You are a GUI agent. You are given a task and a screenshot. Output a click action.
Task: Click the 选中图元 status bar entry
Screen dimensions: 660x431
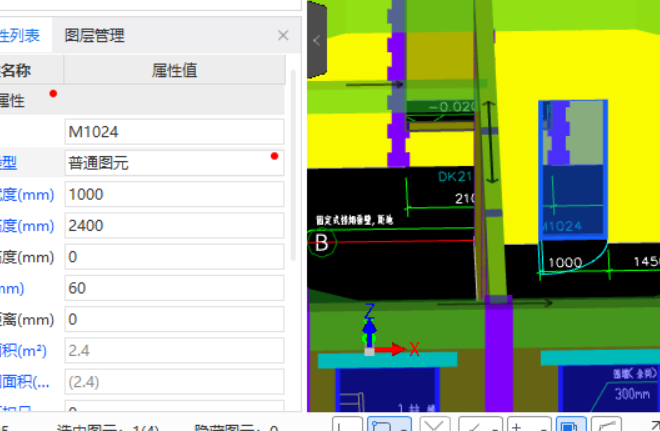coord(108,428)
